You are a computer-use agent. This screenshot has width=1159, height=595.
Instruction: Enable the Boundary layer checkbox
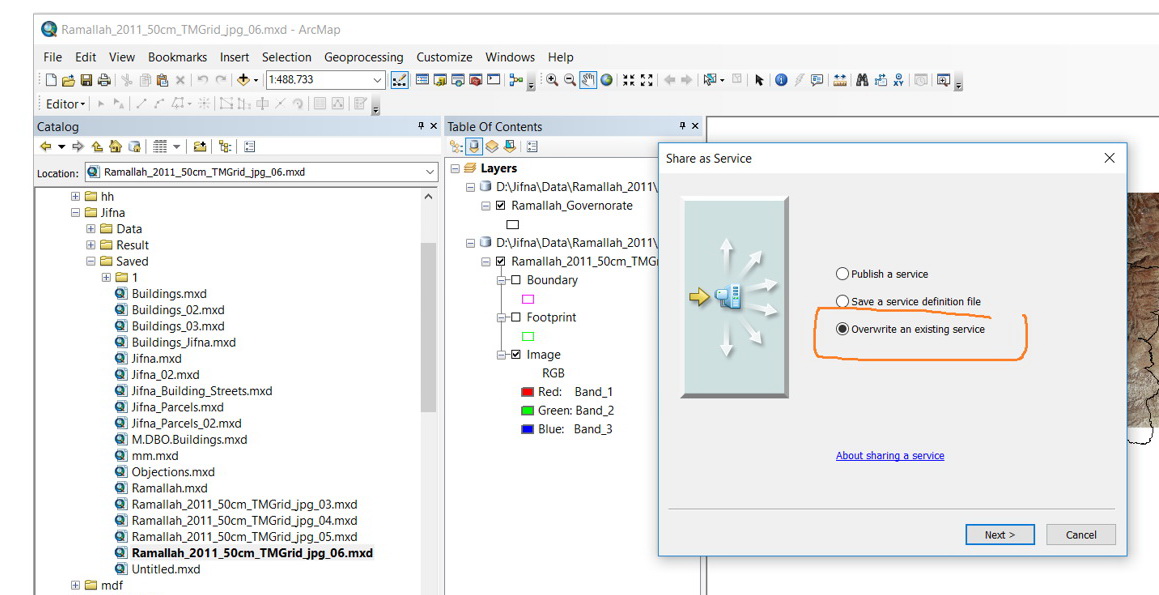[x=516, y=280]
